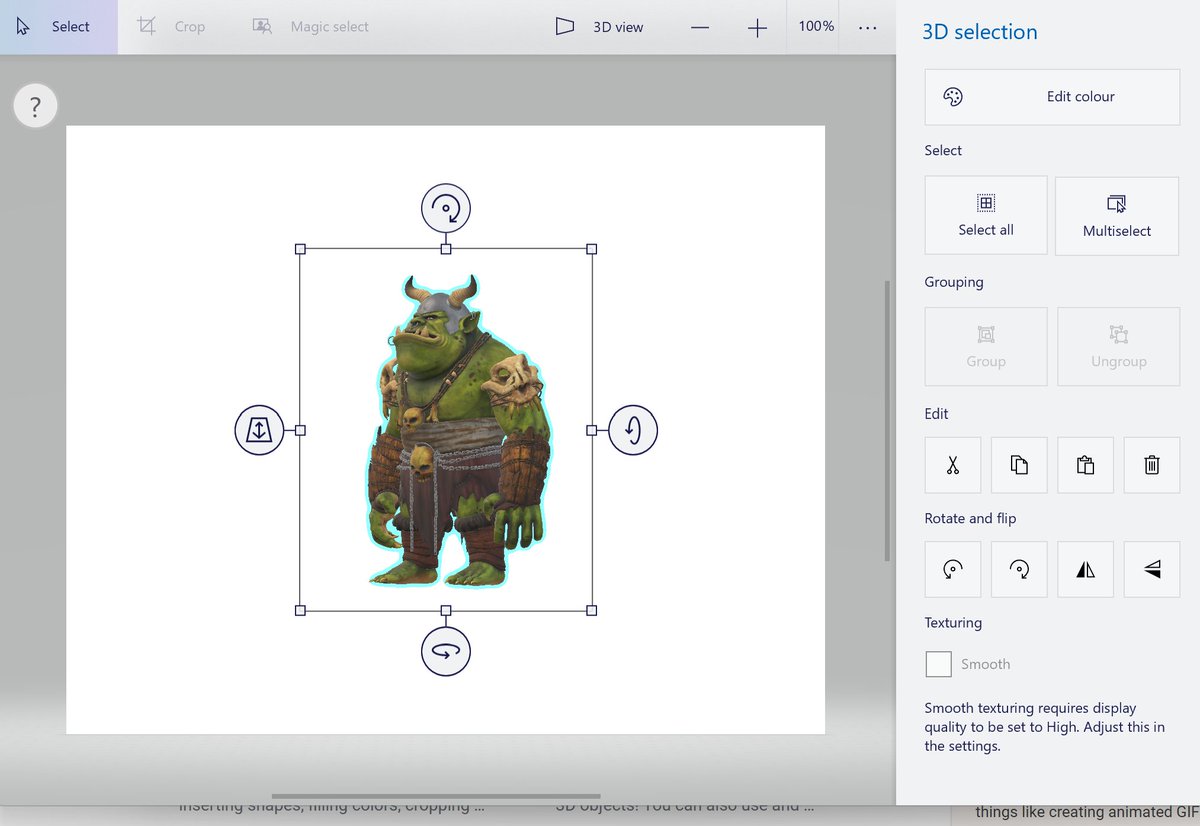Image resolution: width=1200 pixels, height=826 pixels.
Task: Enable Multiselect mode
Action: coord(1117,216)
